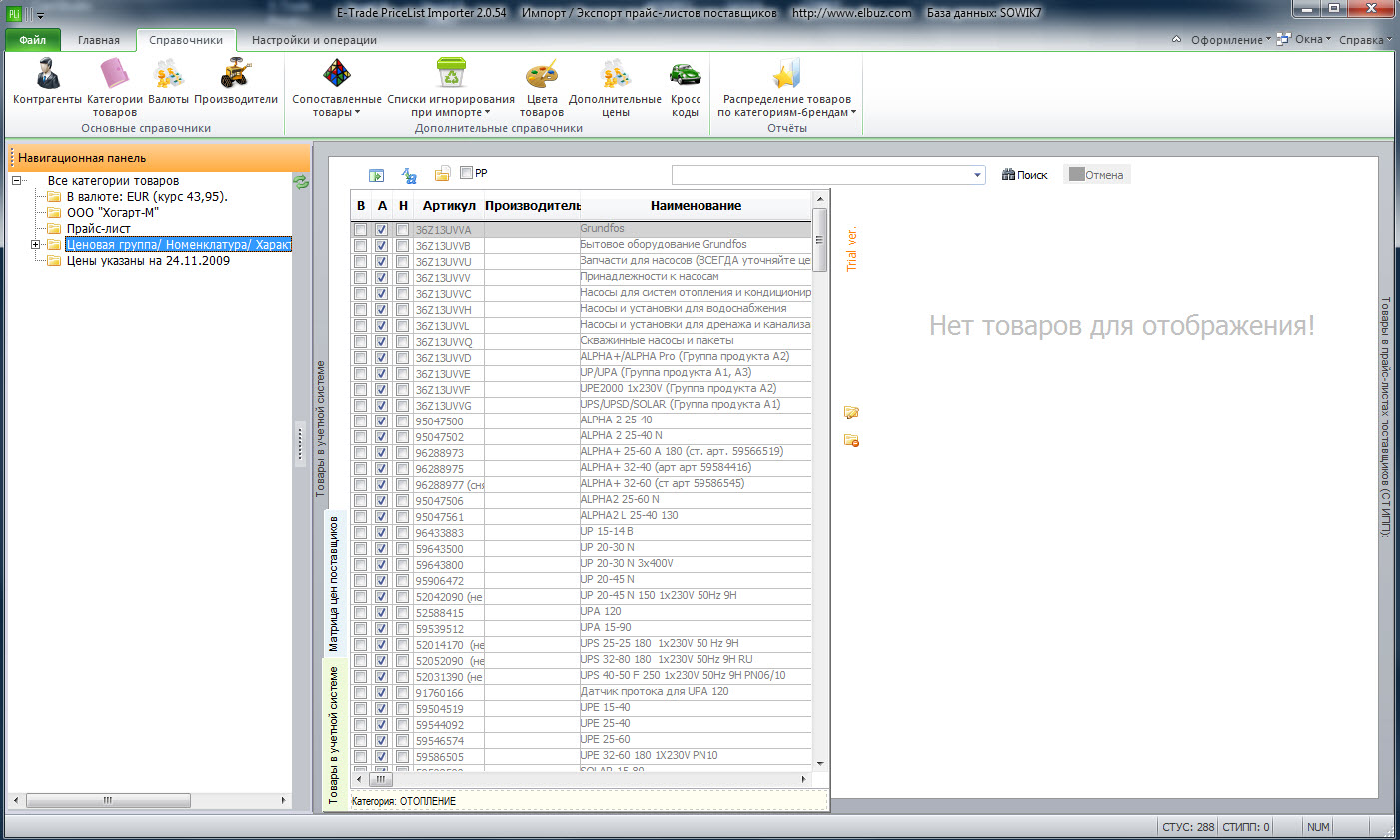Click the green arrow export toolbar icon
Screen dimensions: 1400x840
point(377,175)
